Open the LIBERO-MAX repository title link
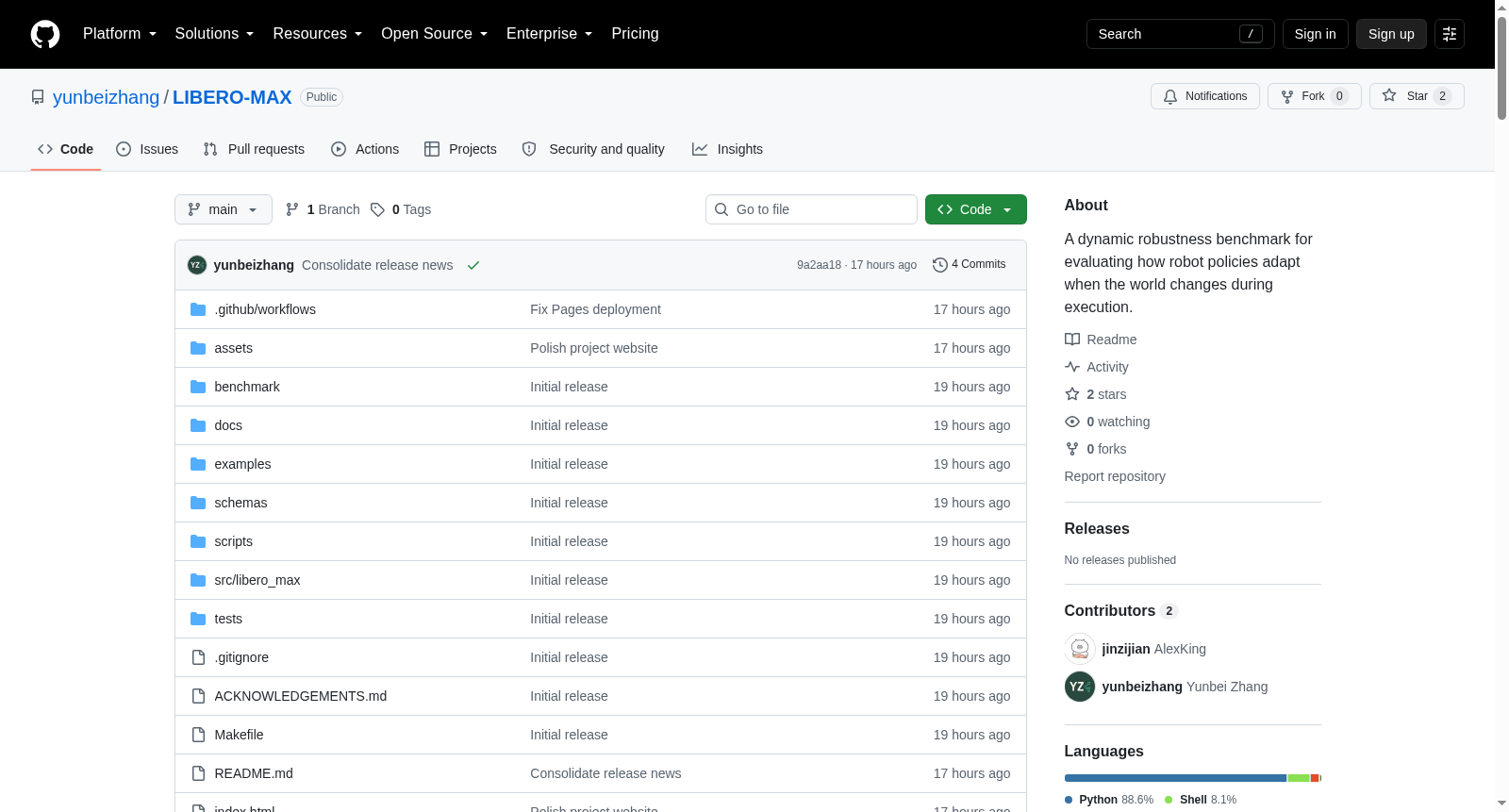Screen dimensions: 1509x812 point(232,97)
